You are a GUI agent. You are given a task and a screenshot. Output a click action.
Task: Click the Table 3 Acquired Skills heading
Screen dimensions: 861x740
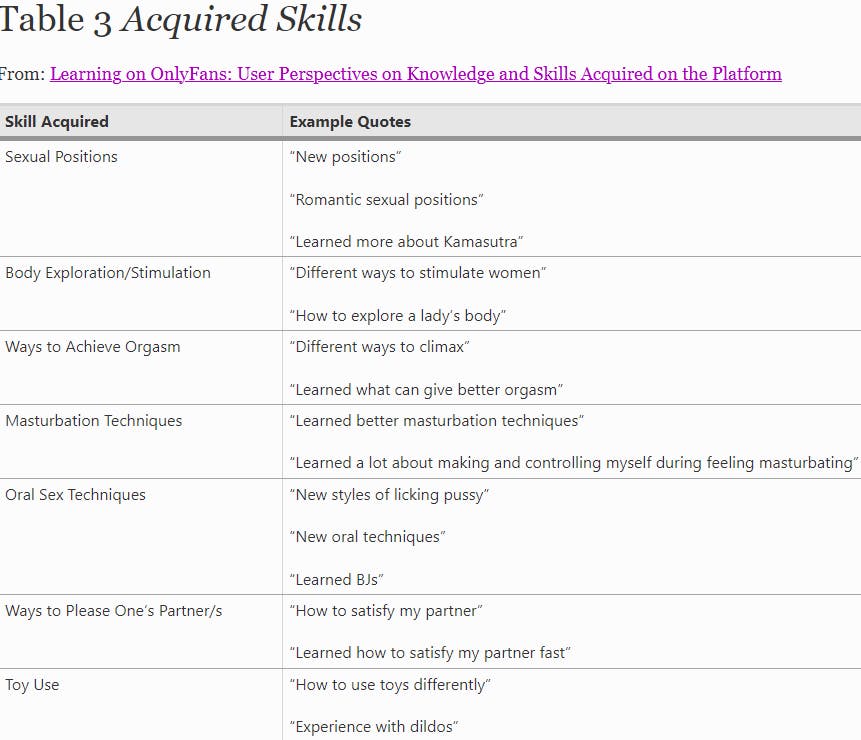click(x=180, y=20)
